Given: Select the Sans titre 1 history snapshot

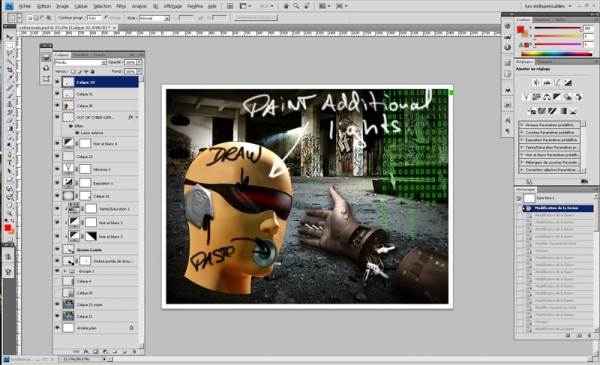Looking at the screenshot, I should (555, 198).
